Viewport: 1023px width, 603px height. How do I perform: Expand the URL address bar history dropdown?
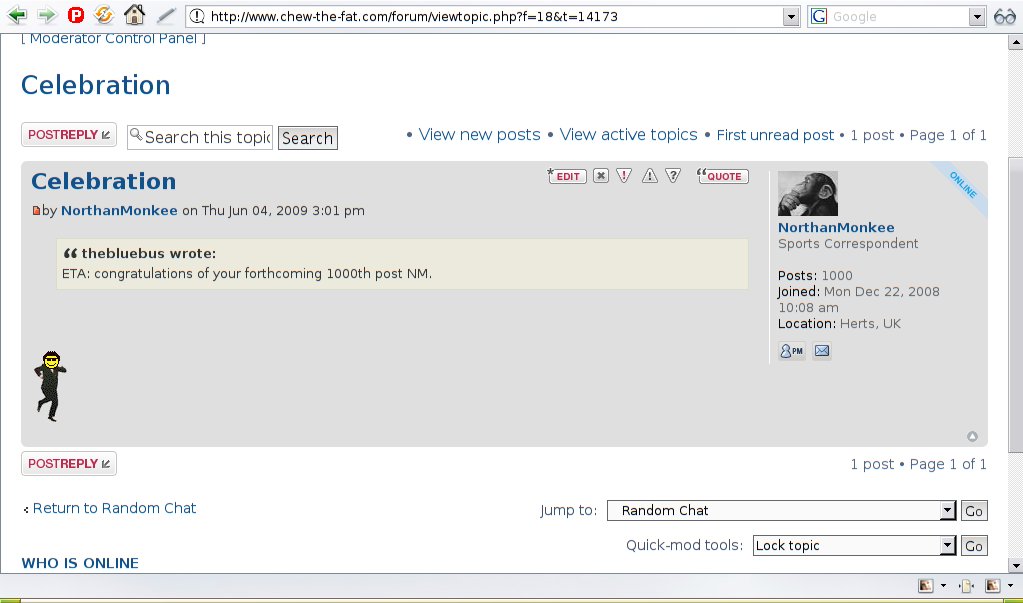click(791, 17)
